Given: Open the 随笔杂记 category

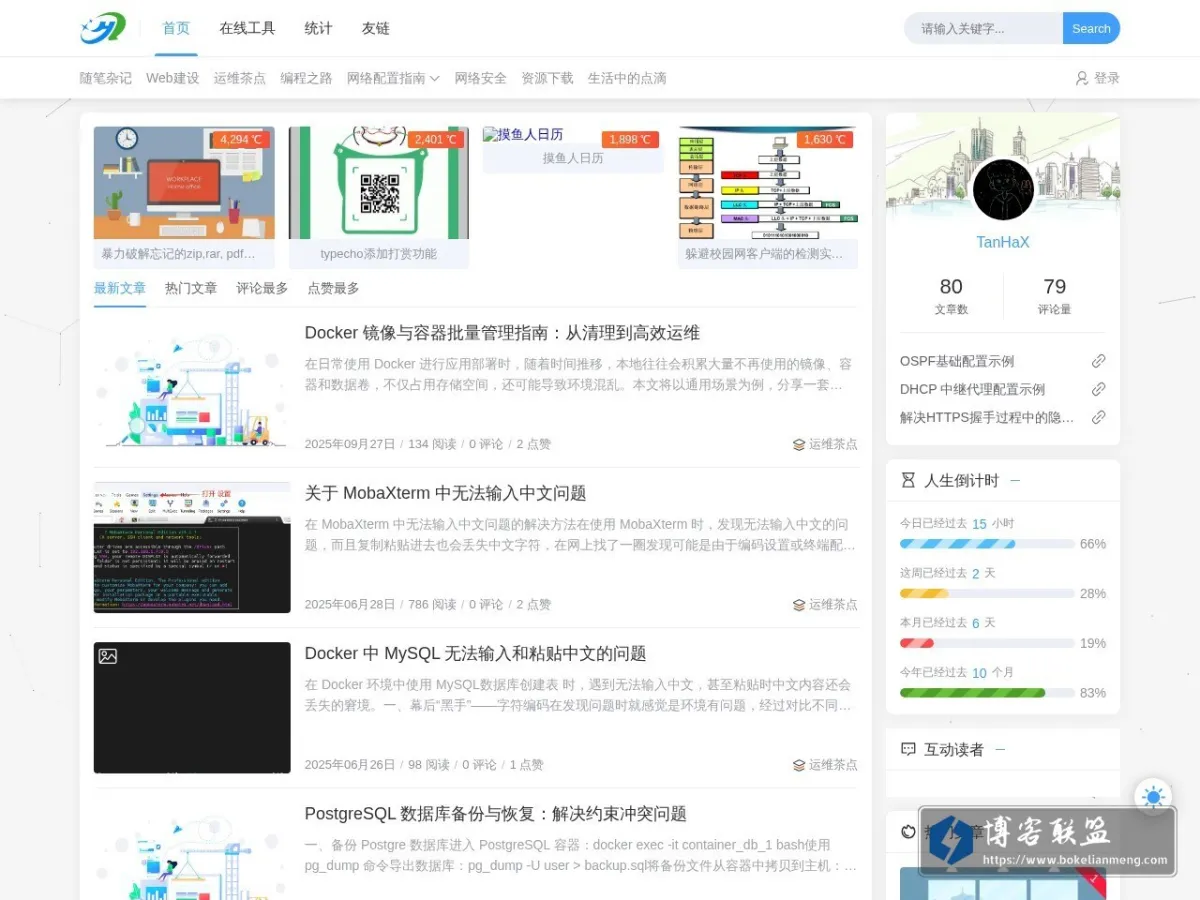Looking at the screenshot, I should (106, 78).
